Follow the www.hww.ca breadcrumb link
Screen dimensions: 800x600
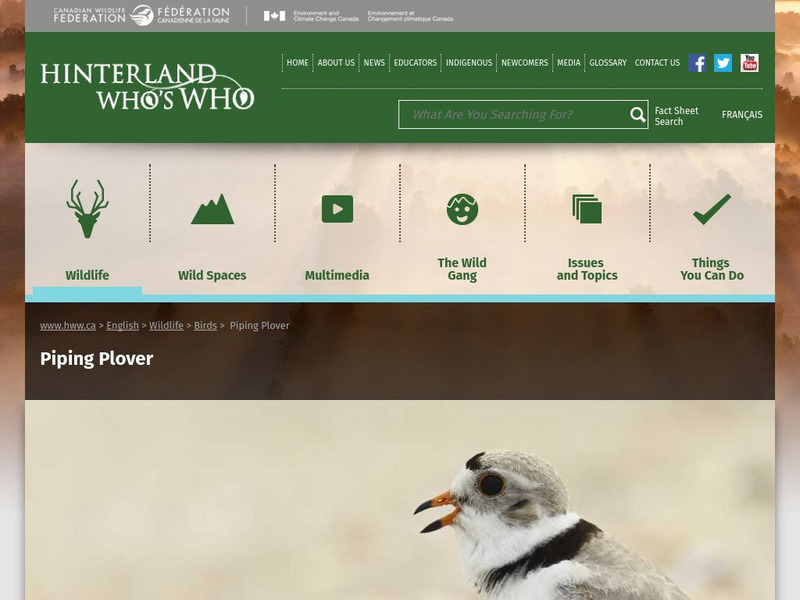point(68,326)
